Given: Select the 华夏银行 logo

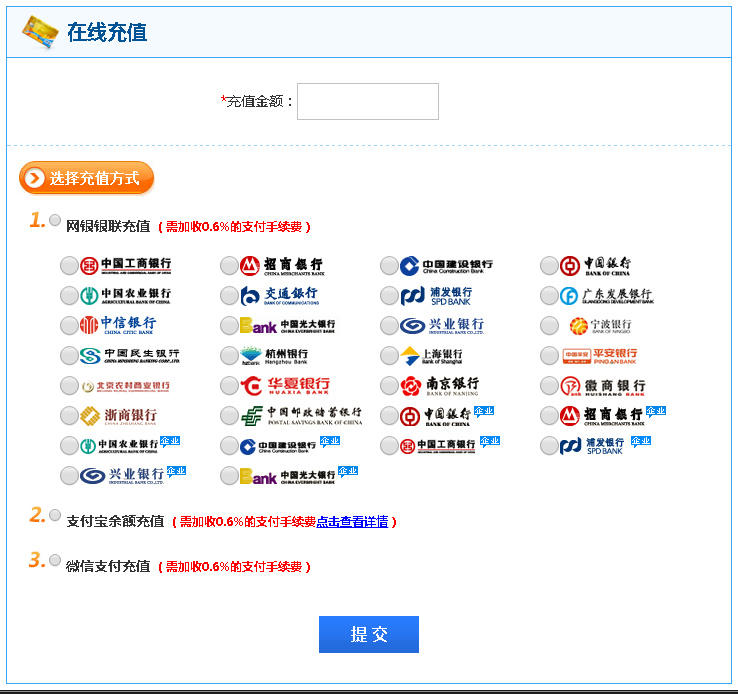Looking at the screenshot, I should tap(285, 385).
